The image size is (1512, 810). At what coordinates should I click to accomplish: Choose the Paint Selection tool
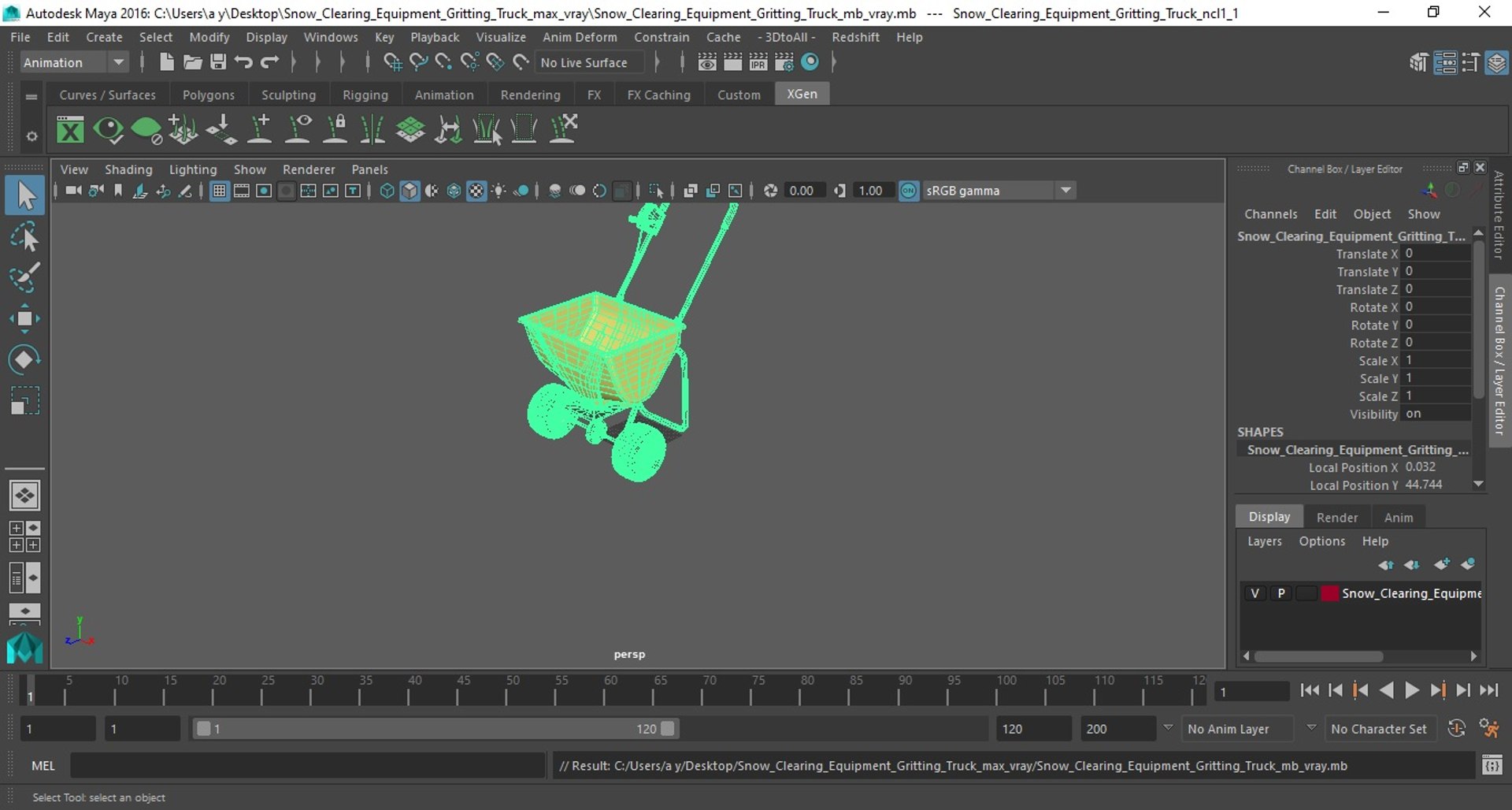click(24, 277)
